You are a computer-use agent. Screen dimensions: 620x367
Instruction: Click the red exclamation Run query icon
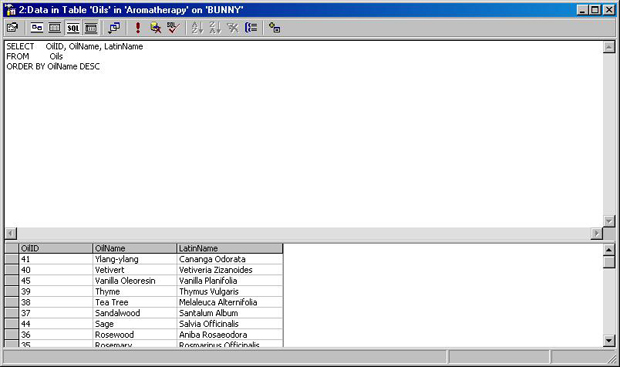tap(138, 28)
